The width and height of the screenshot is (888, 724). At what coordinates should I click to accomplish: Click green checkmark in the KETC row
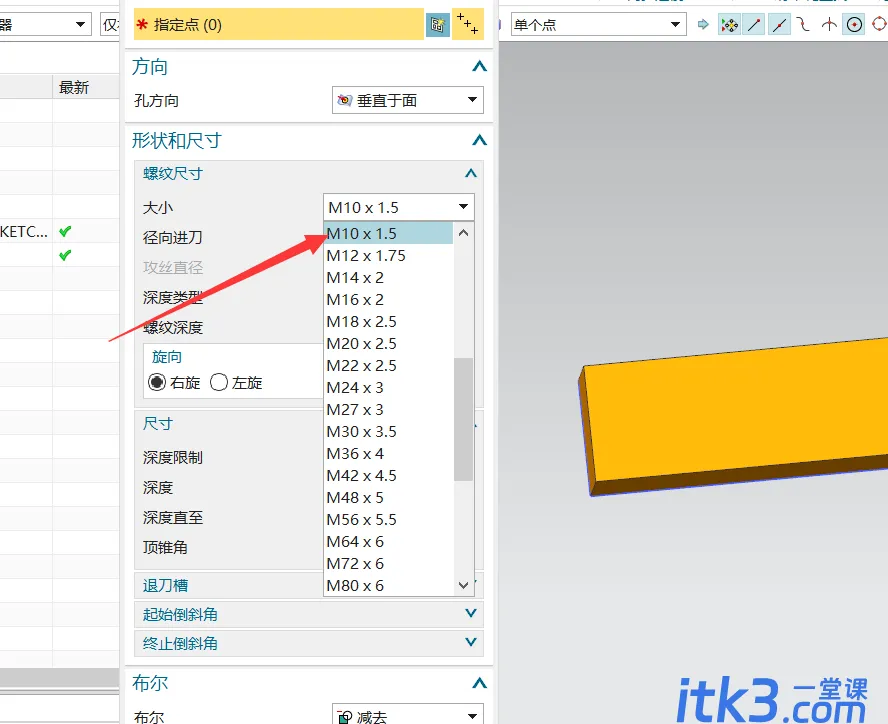click(x=65, y=231)
